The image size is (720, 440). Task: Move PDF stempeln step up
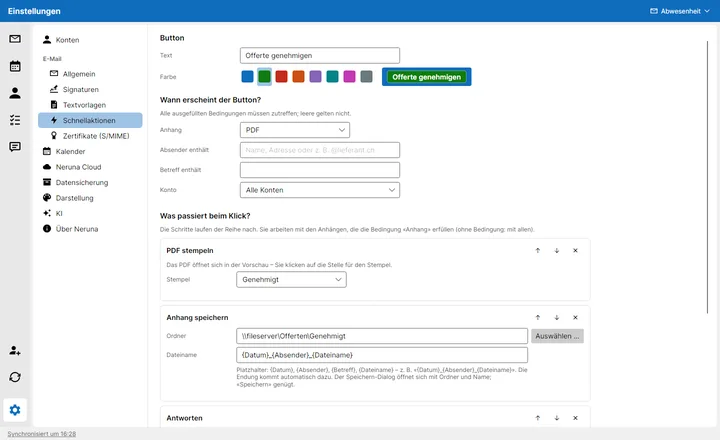538,250
